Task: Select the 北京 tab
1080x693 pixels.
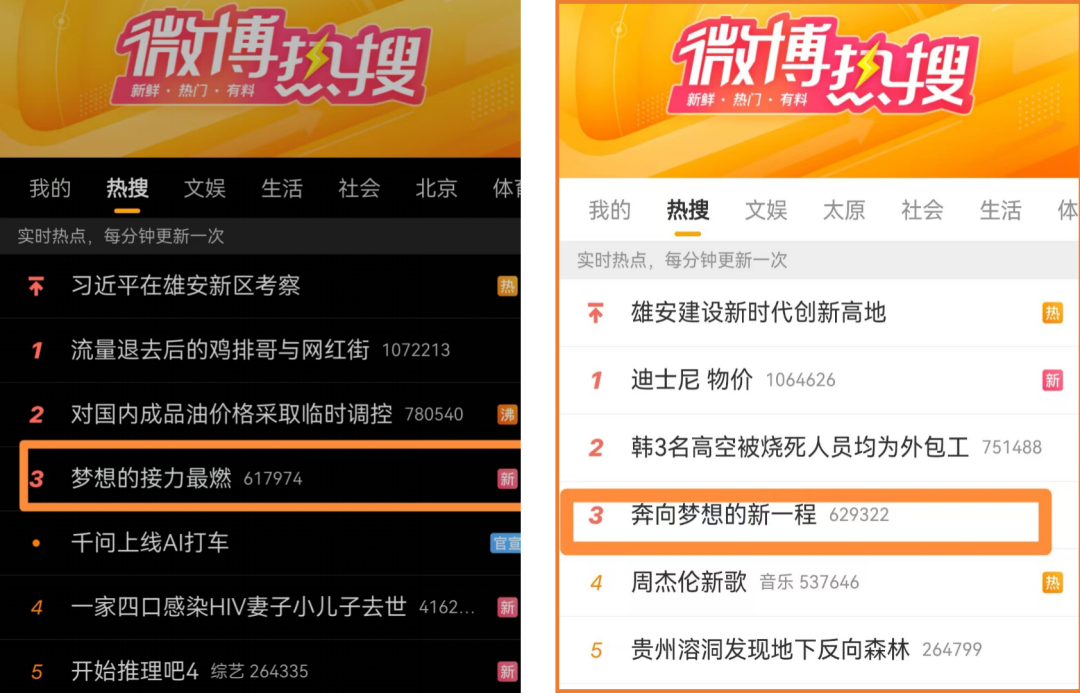Action: tap(436, 188)
